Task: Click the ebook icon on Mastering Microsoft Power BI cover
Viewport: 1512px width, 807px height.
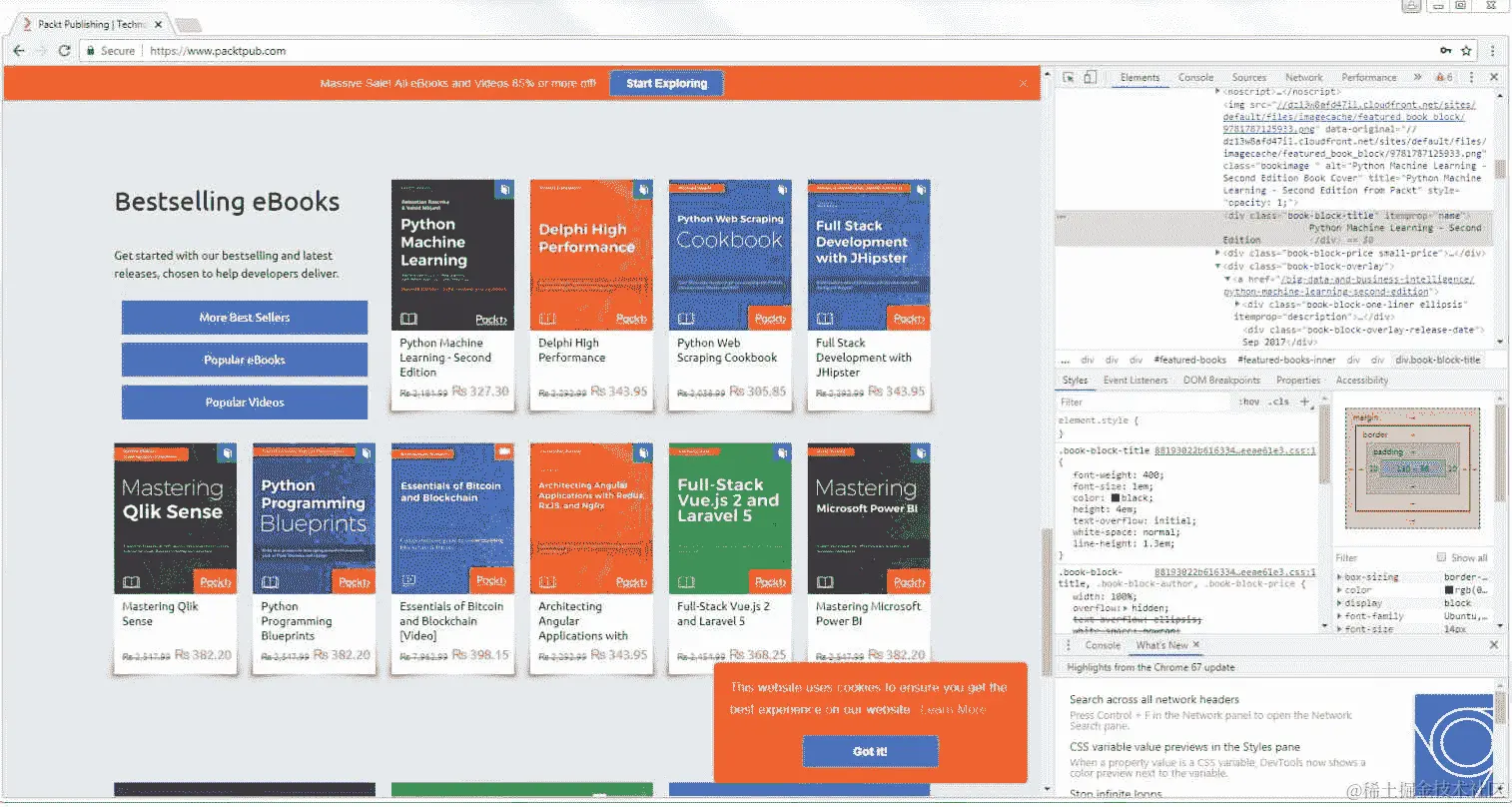Action: click(x=922, y=452)
